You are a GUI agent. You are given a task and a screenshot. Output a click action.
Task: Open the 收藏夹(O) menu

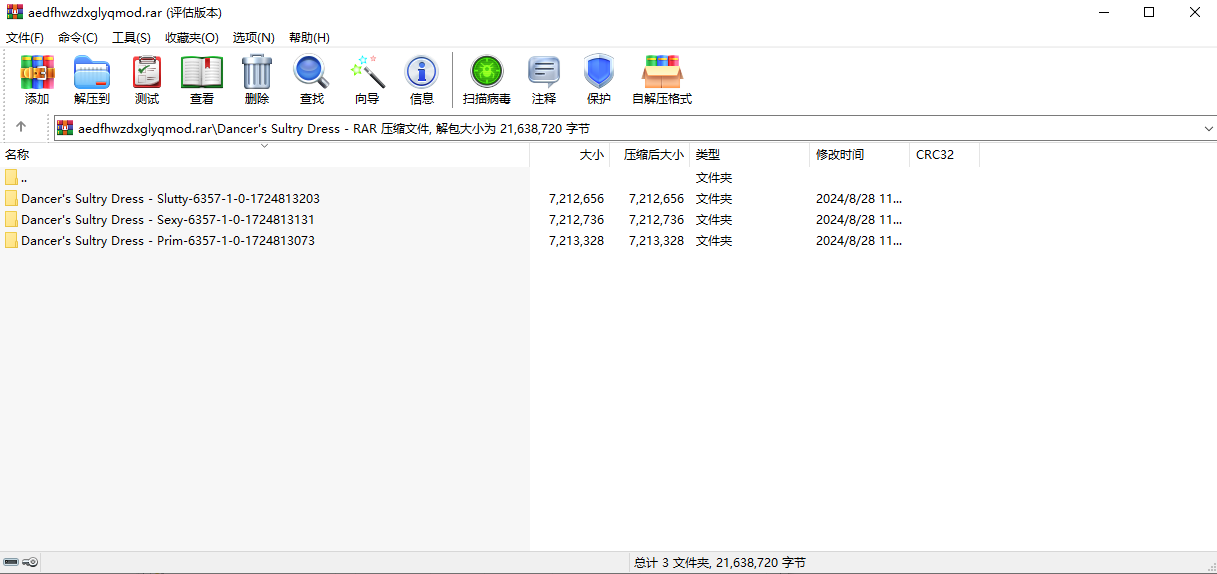point(192,37)
